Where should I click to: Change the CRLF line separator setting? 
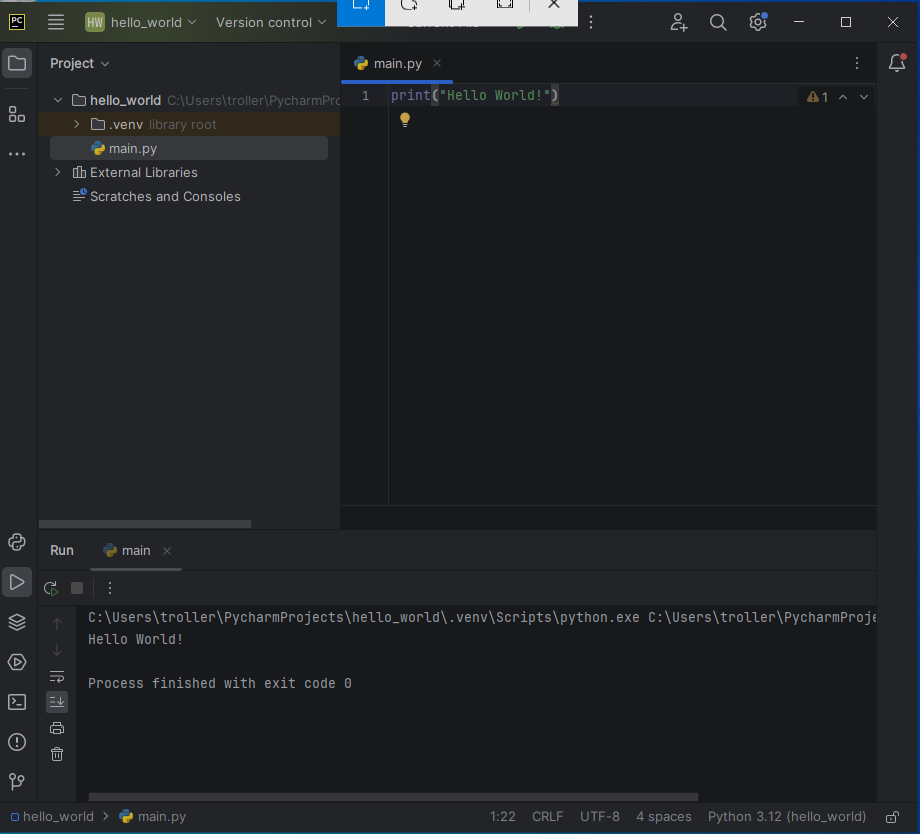pos(547,817)
